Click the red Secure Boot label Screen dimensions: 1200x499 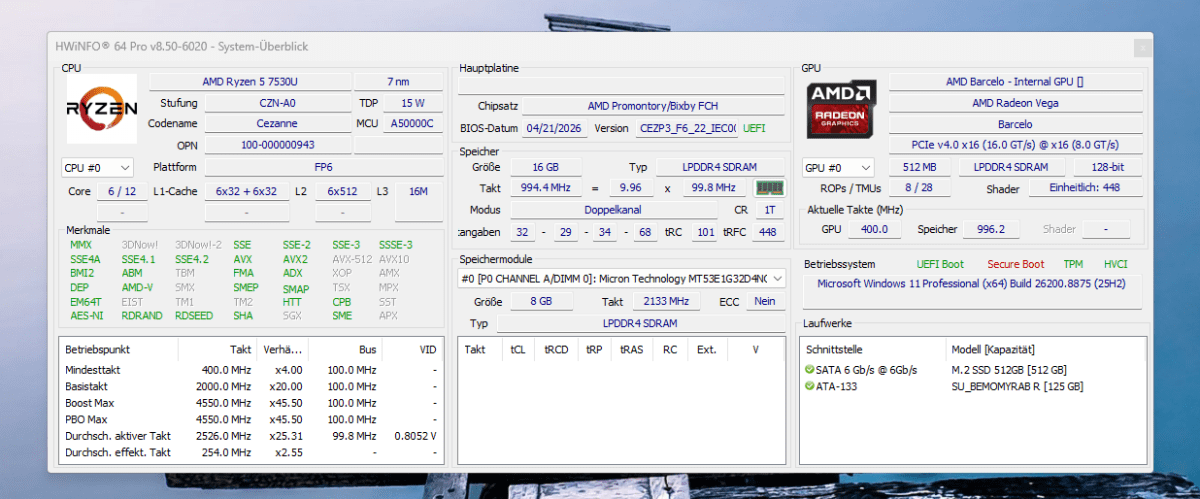coord(1016,265)
